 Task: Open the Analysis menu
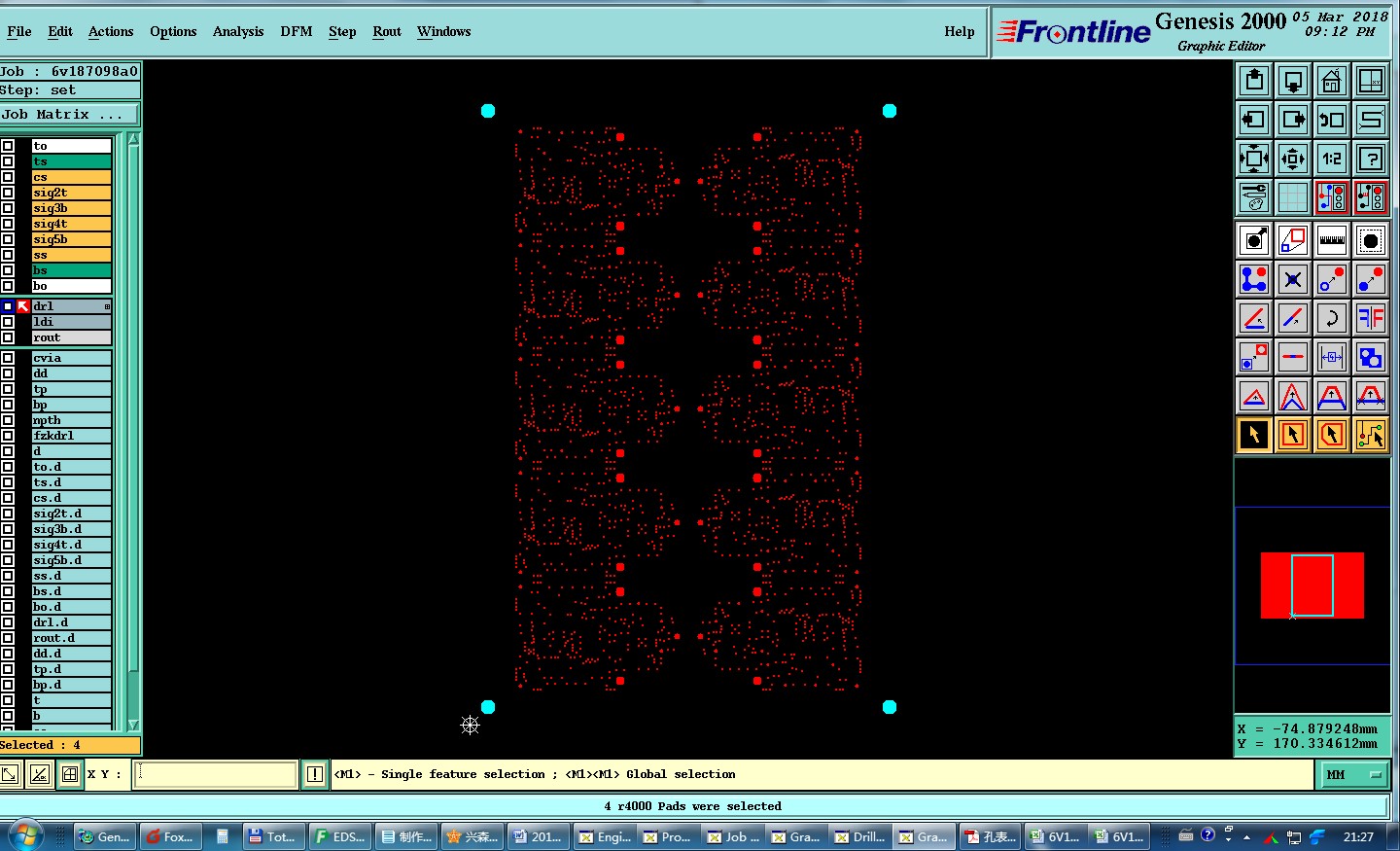point(238,31)
